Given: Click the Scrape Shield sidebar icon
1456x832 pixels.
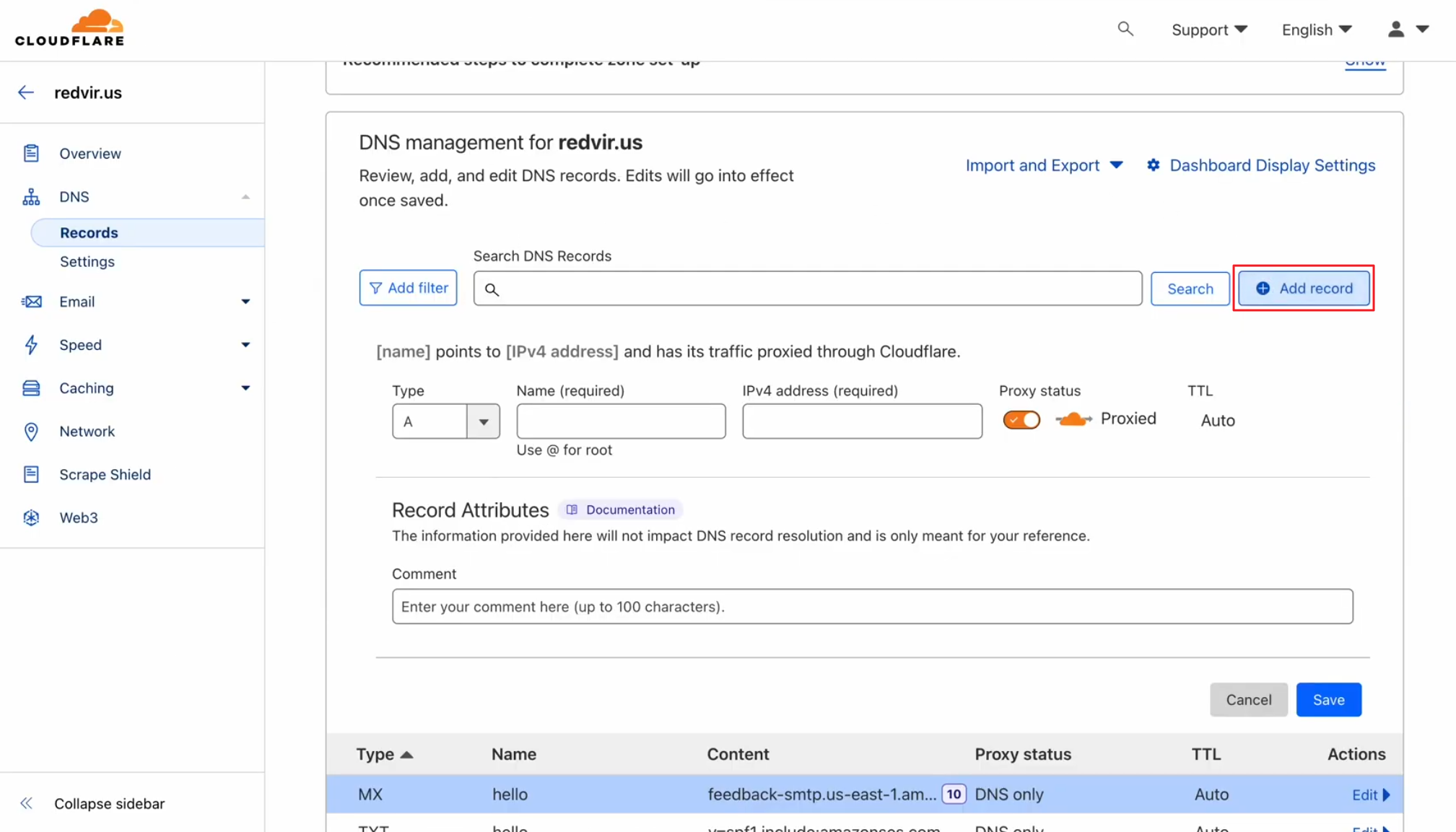Looking at the screenshot, I should coord(31,474).
